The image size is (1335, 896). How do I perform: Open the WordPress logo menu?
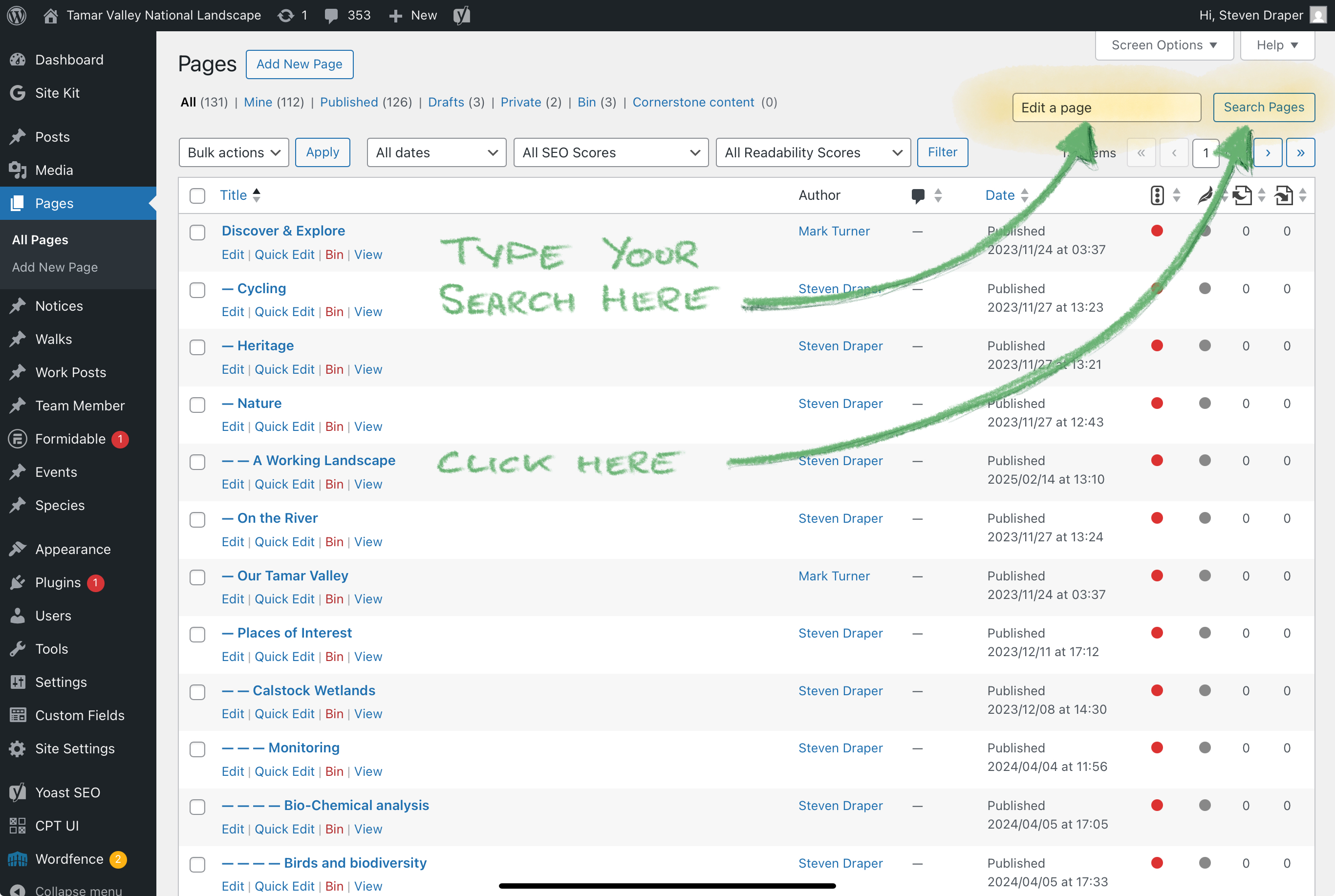coord(17,16)
